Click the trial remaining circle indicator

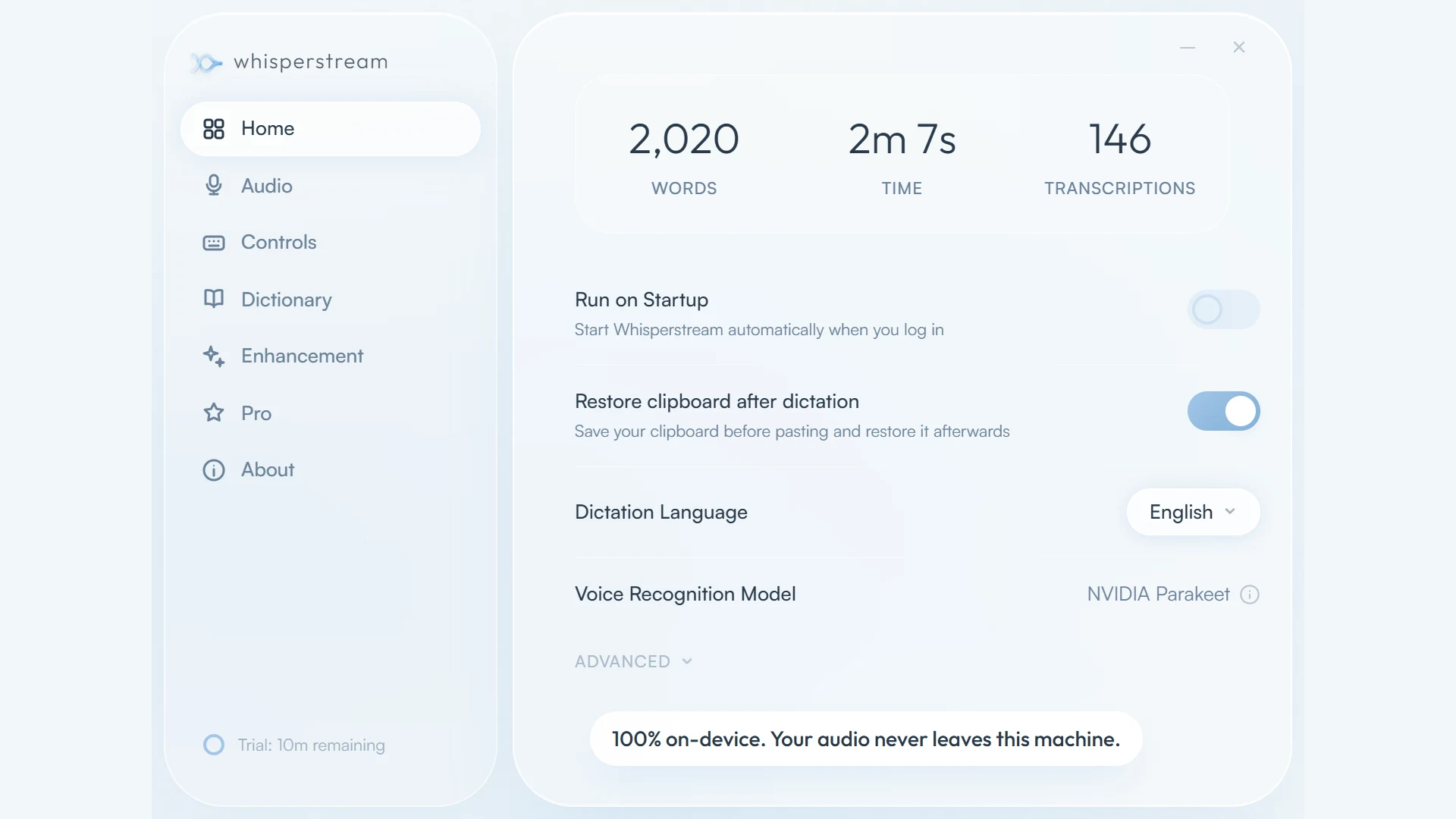(x=214, y=745)
